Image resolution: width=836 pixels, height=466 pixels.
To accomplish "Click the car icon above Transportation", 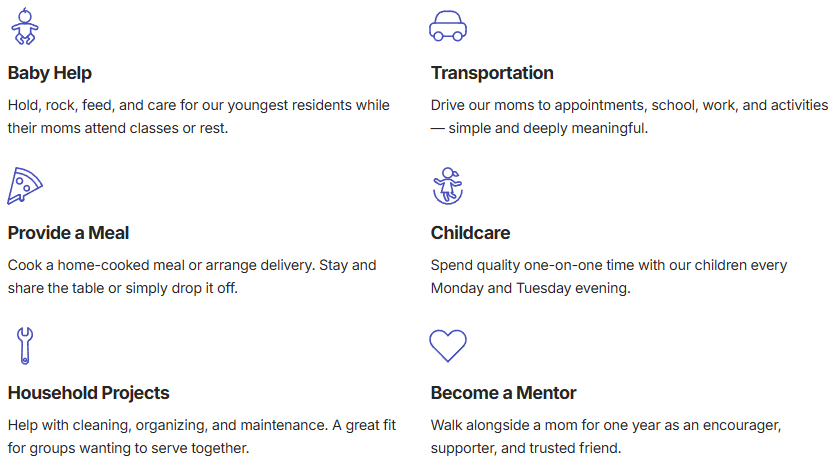I will click(447, 27).
